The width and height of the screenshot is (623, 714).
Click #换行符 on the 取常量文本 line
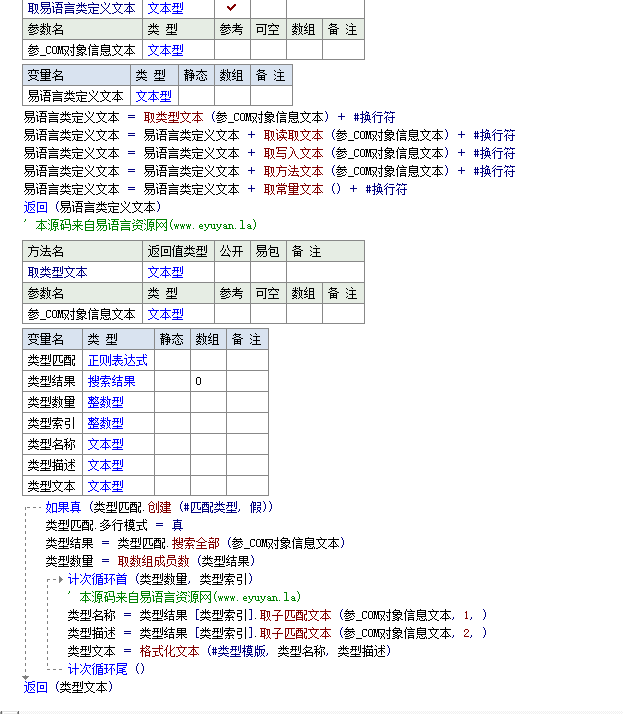386,189
